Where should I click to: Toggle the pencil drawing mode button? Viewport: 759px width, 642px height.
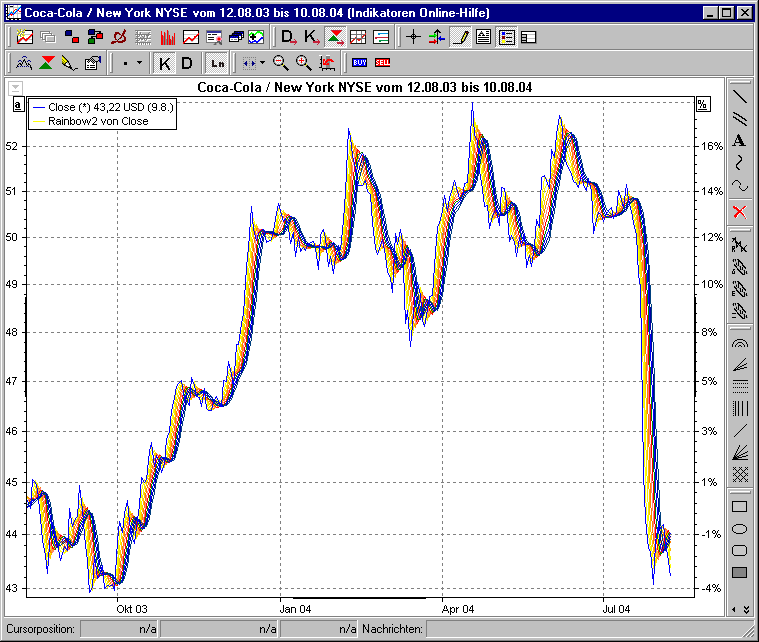click(460, 37)
